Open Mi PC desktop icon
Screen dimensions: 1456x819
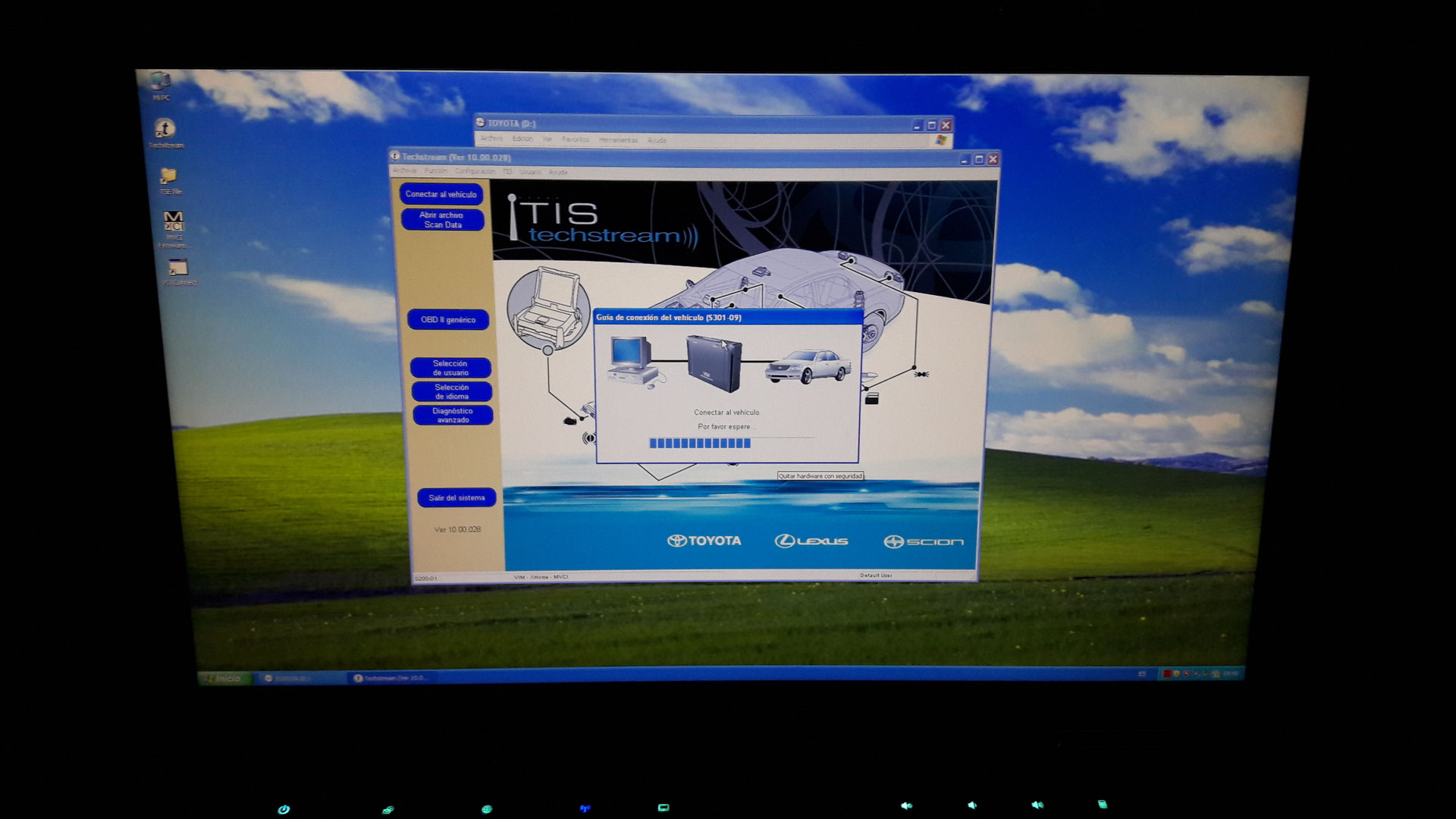[161, 82]
